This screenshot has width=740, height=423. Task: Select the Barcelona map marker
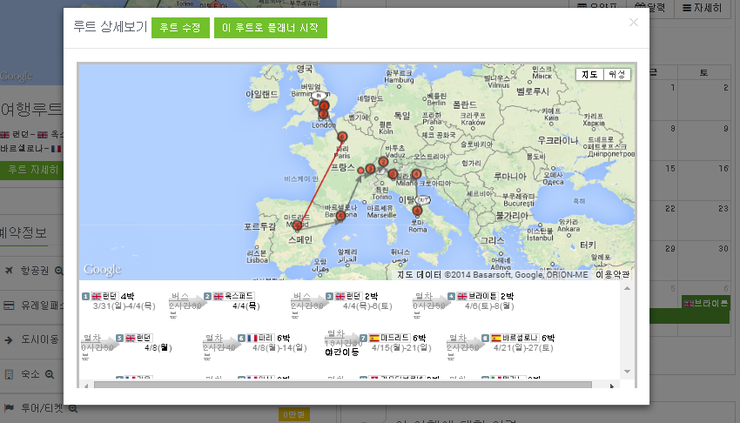coord(340,216)
